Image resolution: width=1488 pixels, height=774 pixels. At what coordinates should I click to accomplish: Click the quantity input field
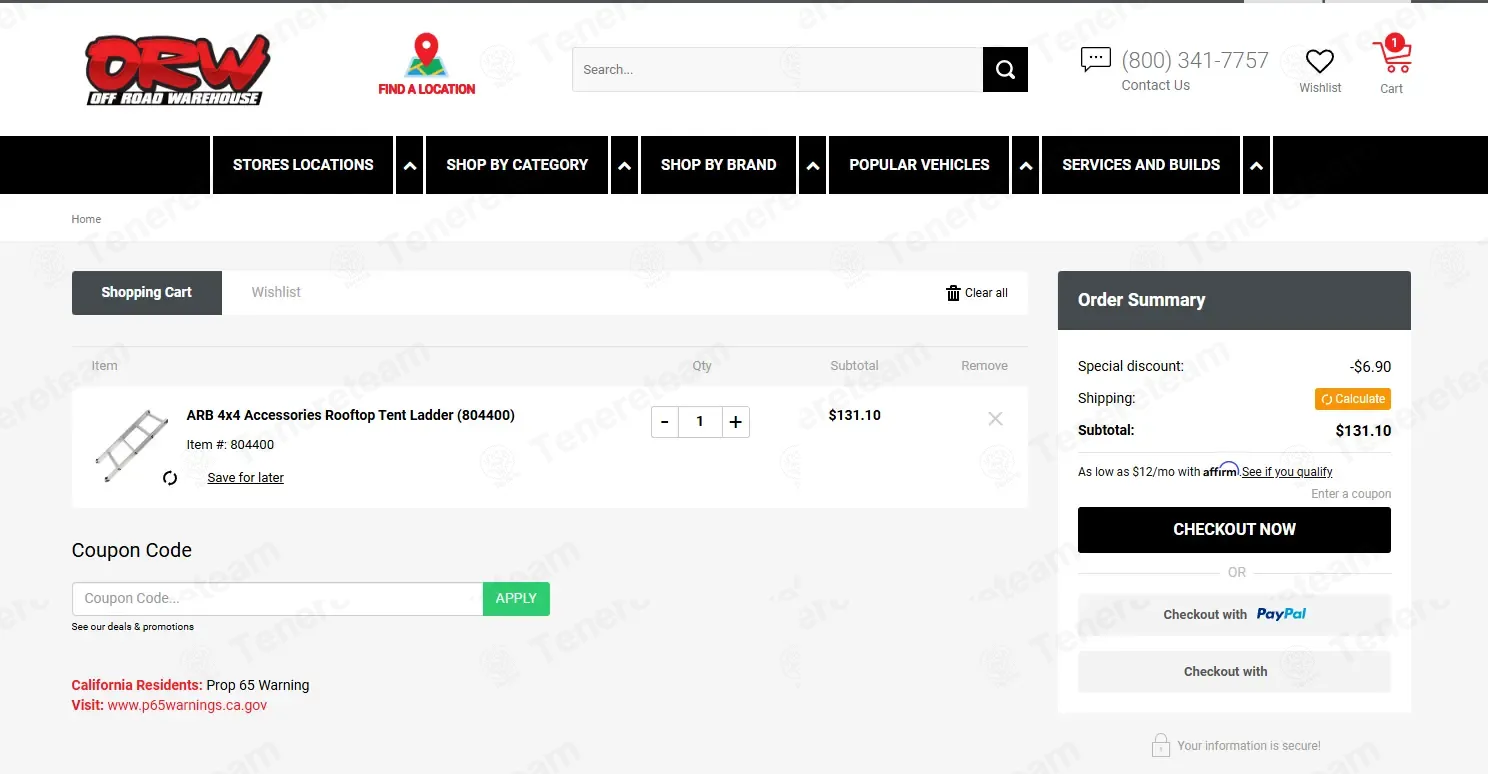(700, 422)
